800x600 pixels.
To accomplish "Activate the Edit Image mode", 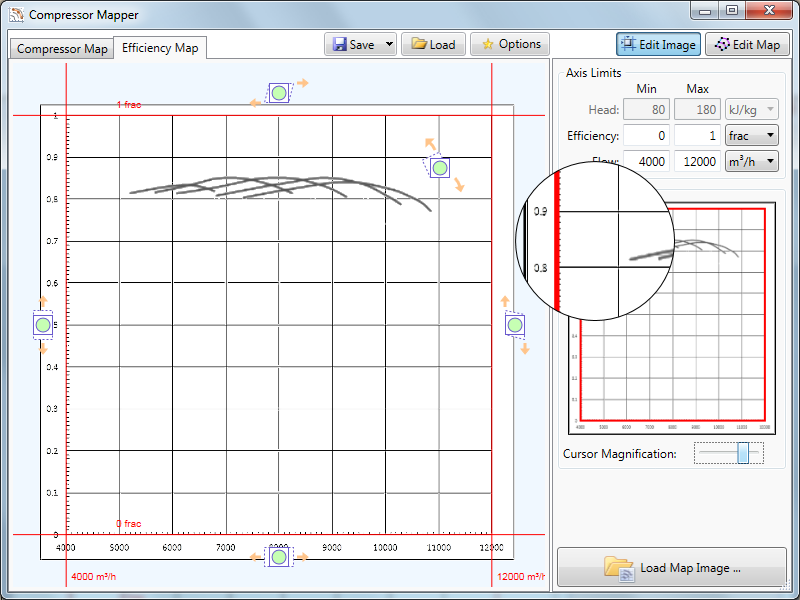I will point(658,44).
